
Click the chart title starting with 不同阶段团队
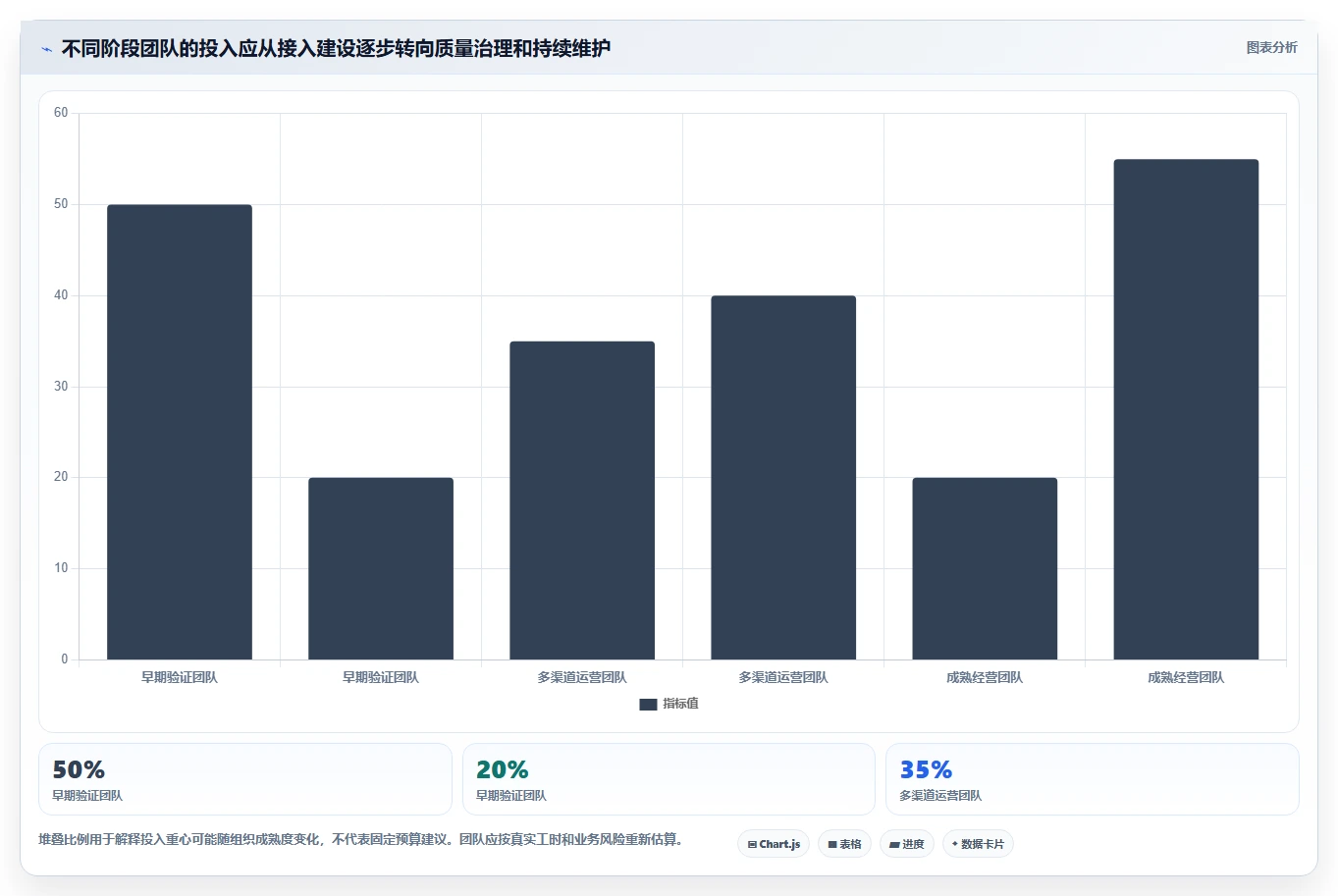pos(336,48)
